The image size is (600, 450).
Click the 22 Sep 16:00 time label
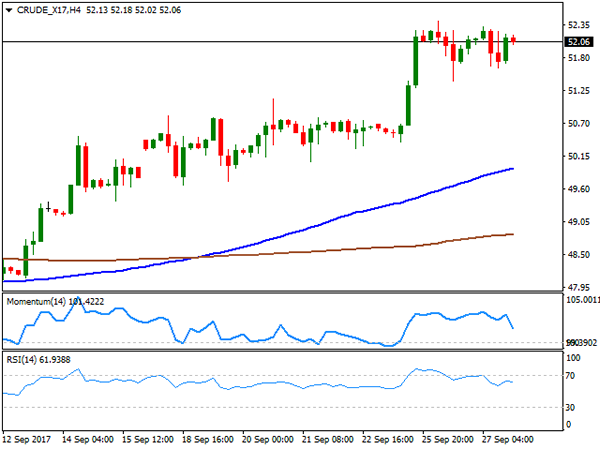click(388, 440)
